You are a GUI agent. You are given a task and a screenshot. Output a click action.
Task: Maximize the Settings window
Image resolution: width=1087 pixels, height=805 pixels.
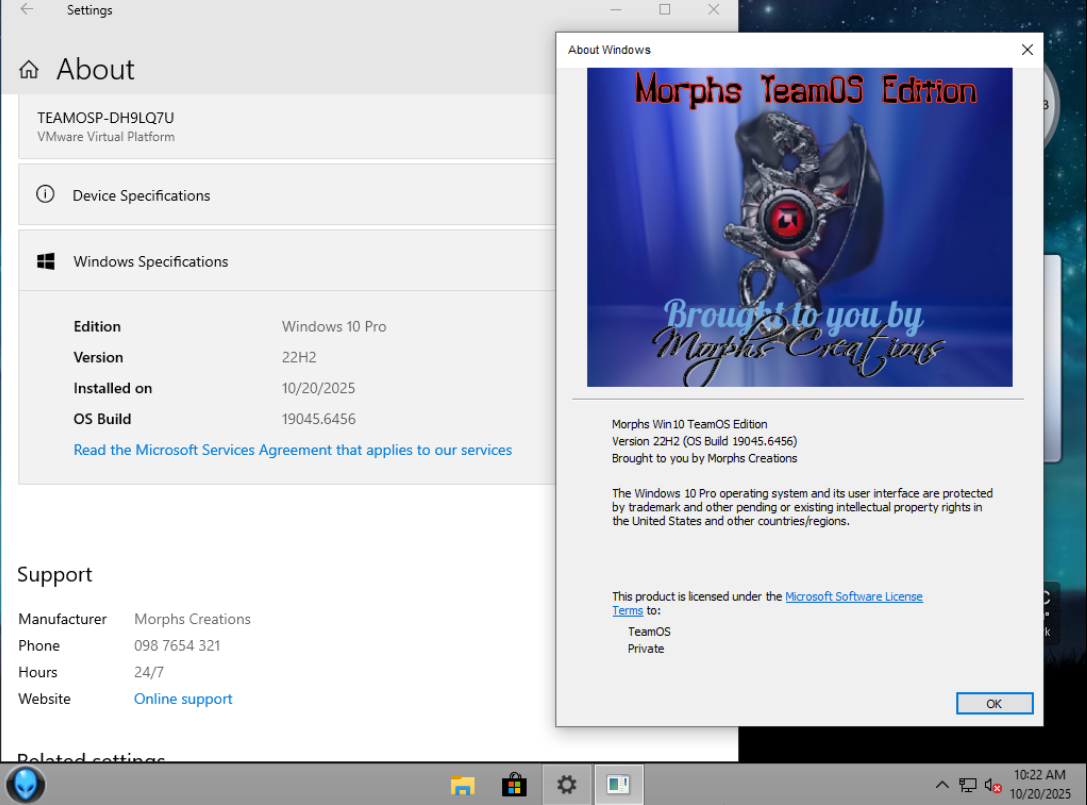[664, 10]
